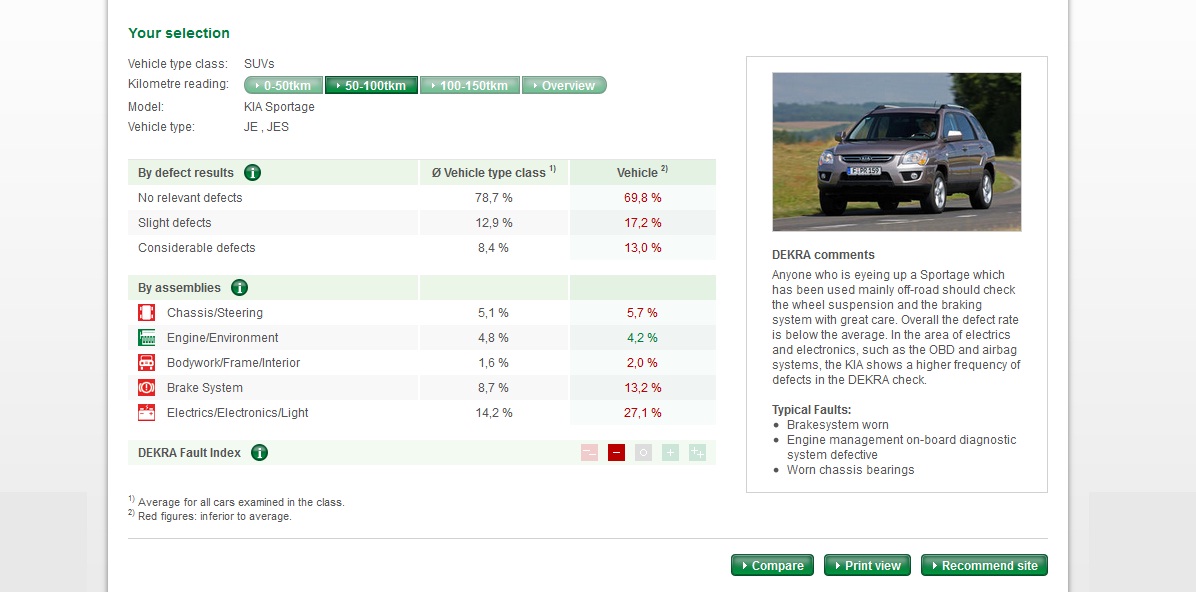Image resolution: width=1196 pixels, height=592 pixels.
Task: Click the Ø Vehicle type class column header
Action: [494, 172]
